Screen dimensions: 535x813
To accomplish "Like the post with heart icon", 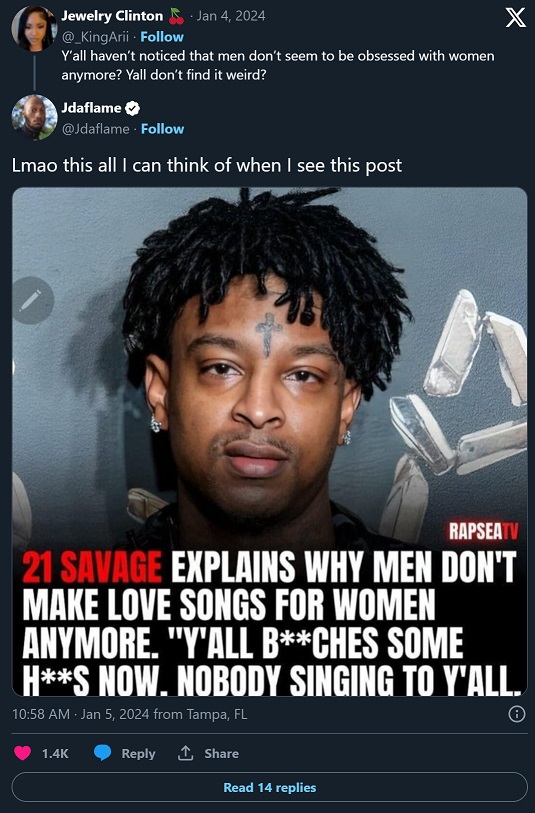I will pos(22,753).
